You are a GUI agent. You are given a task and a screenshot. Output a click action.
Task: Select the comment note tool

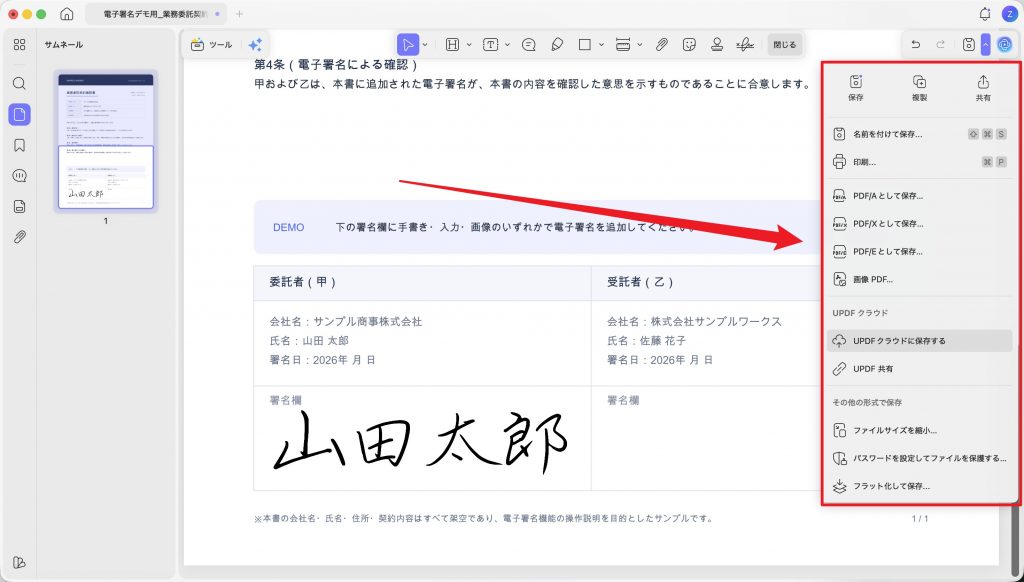click(x=529, y=44)
